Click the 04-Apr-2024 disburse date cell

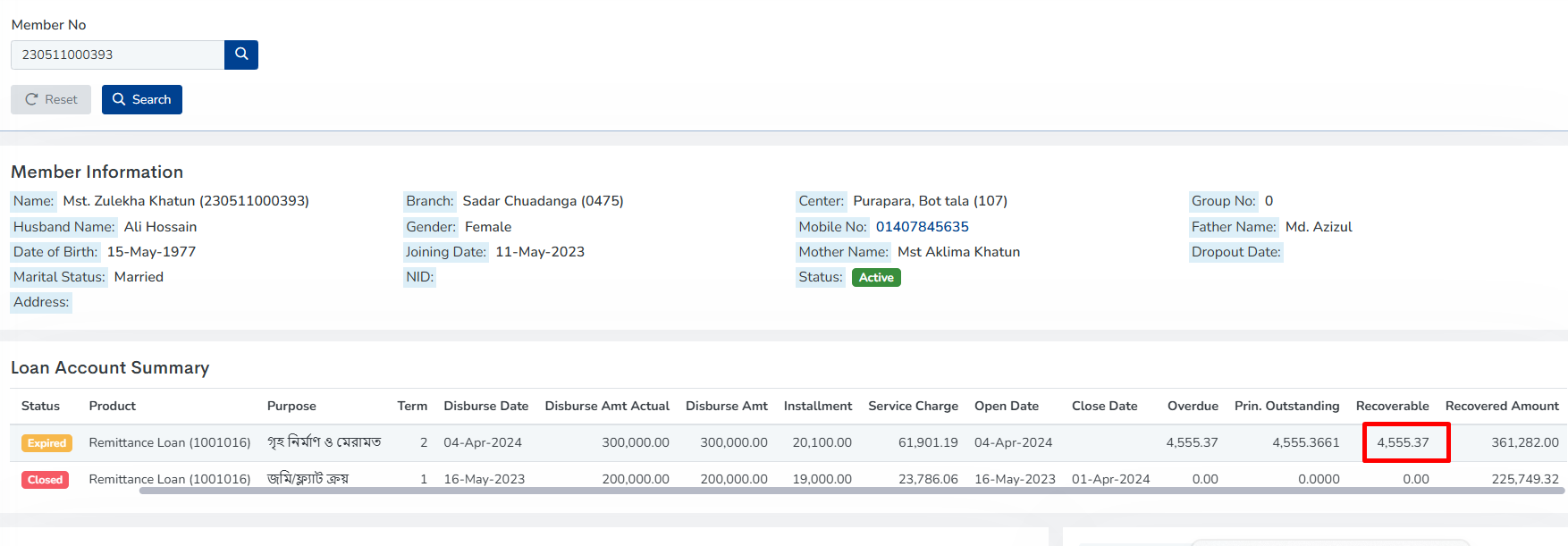point(483,442)
